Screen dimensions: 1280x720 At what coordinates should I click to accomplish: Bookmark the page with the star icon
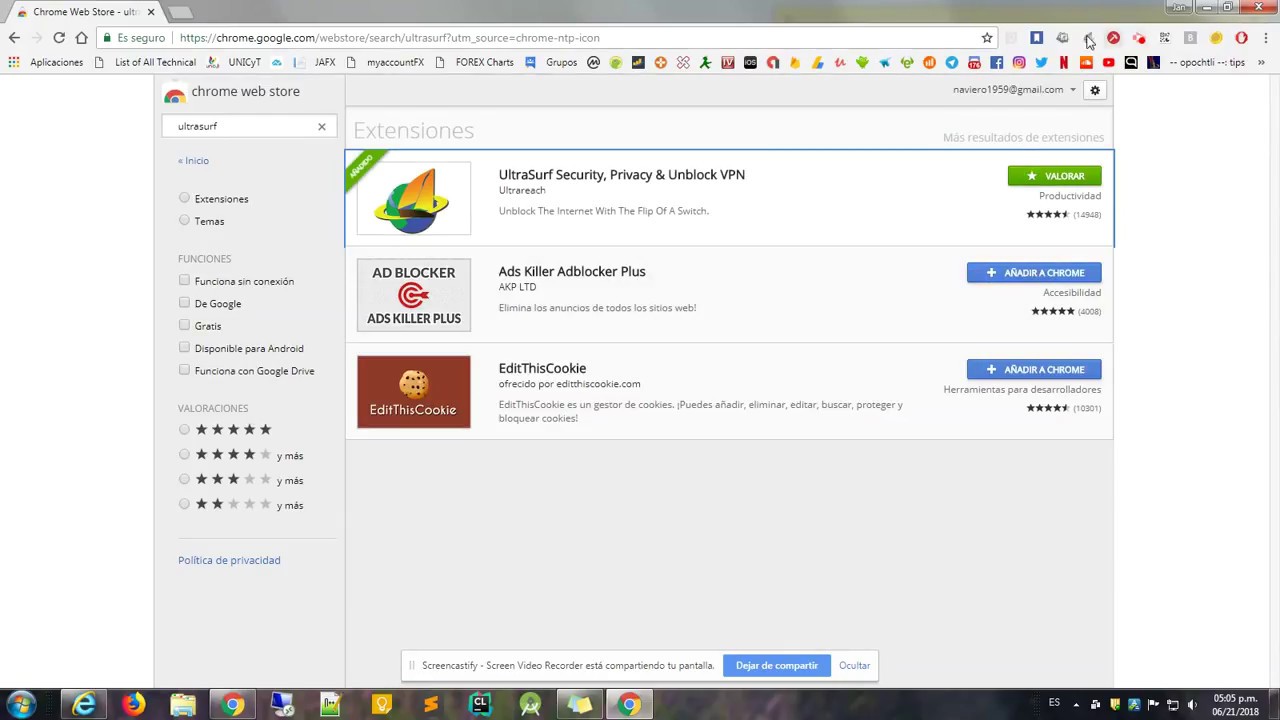click(987, 38)
